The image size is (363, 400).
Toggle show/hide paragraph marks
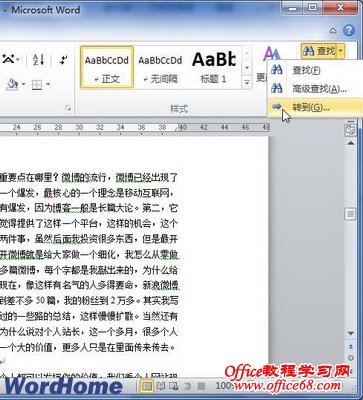(x=63, y=60)
